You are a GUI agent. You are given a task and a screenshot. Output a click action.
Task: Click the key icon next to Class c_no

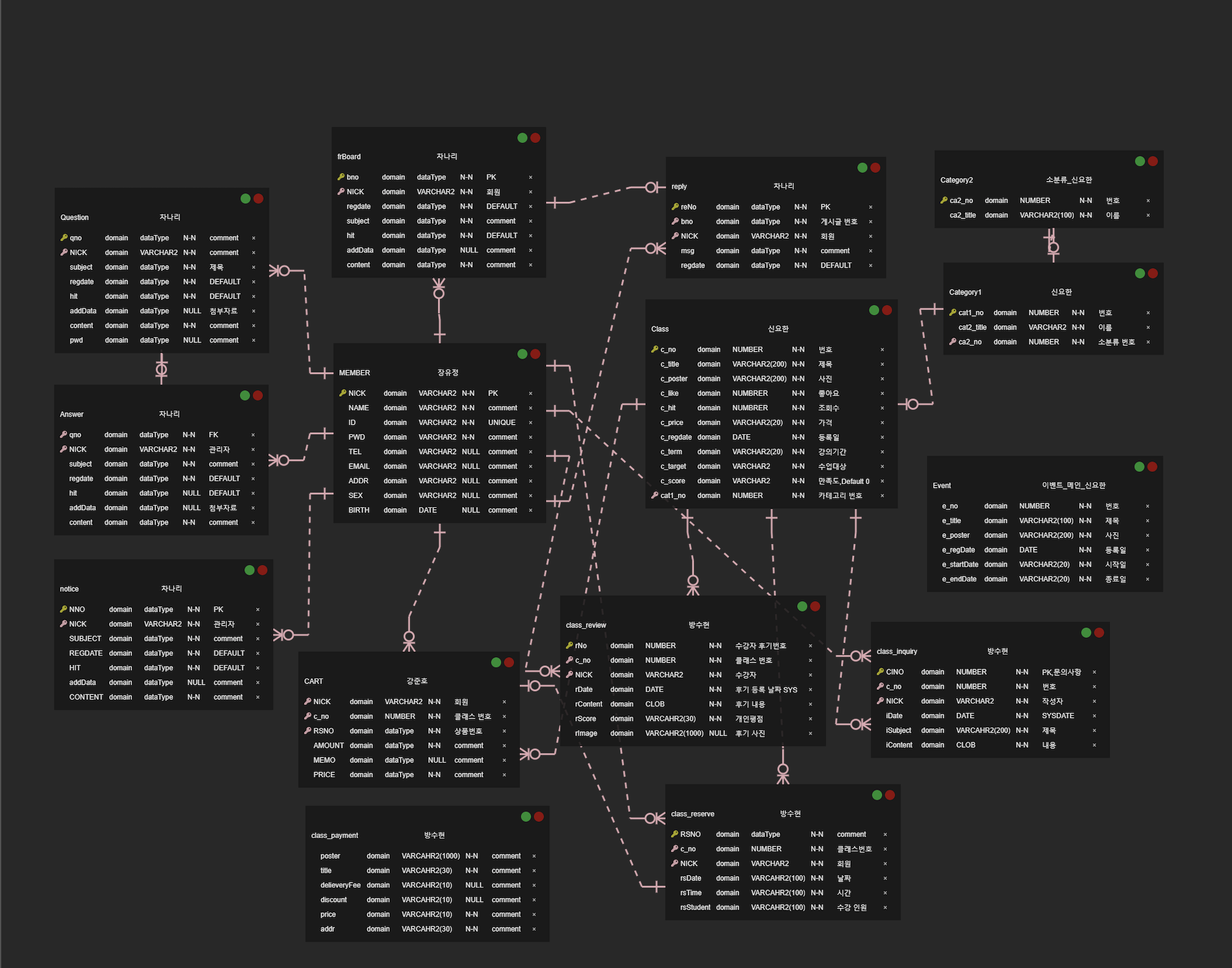655,350
